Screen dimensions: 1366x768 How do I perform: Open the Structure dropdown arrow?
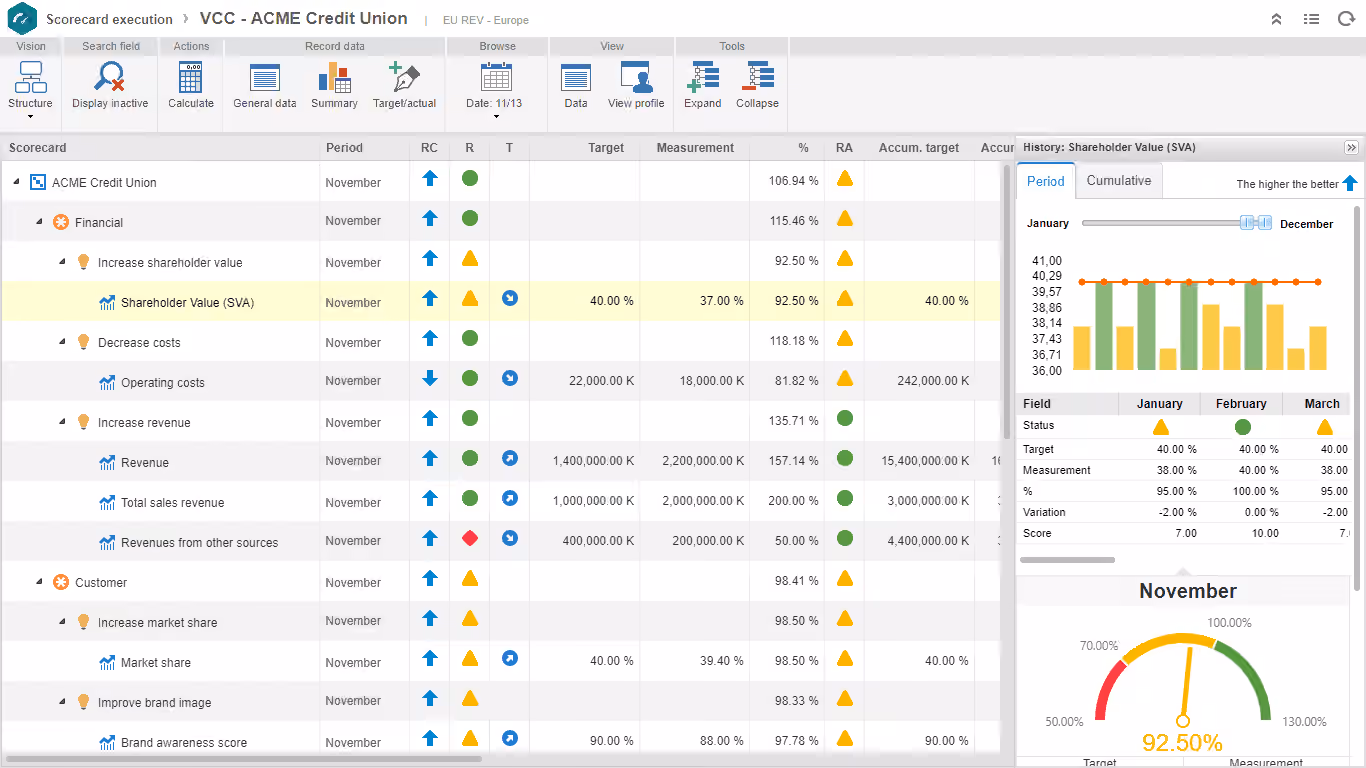pos(30,117)
